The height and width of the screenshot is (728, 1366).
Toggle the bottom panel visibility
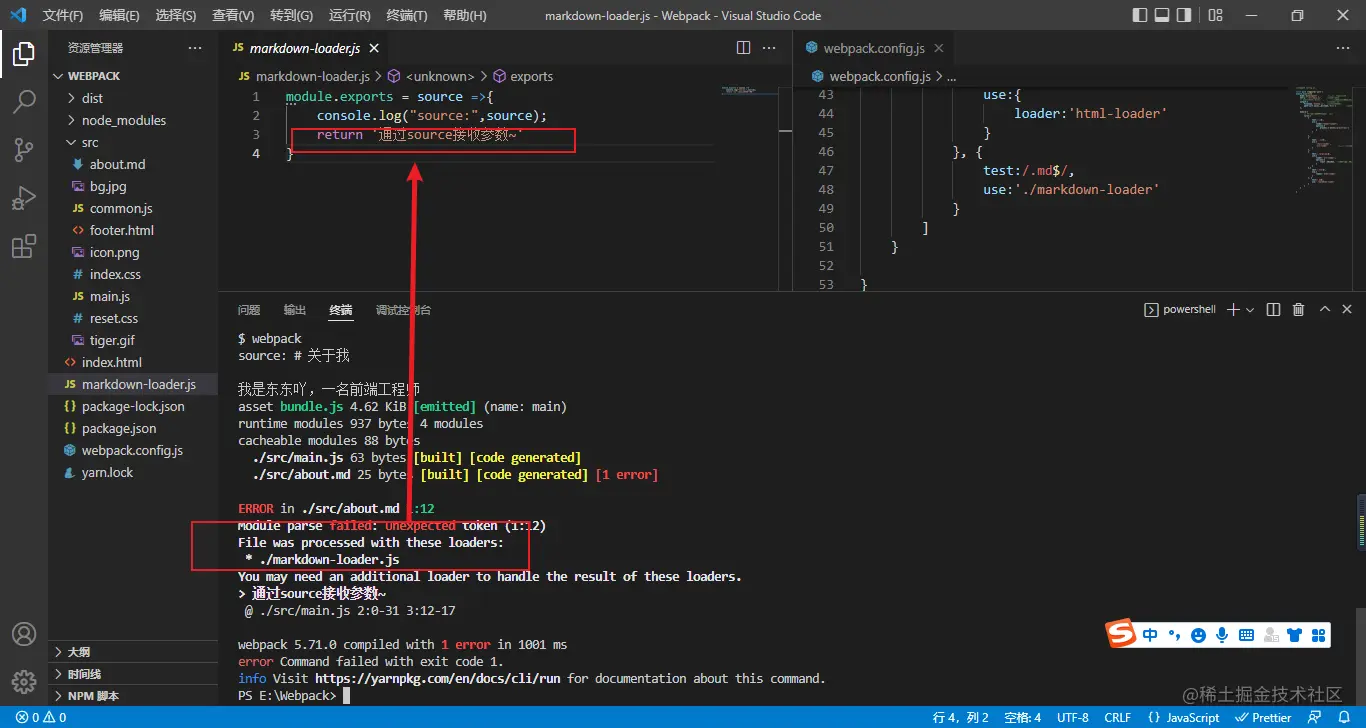[x=1162, y=15]
